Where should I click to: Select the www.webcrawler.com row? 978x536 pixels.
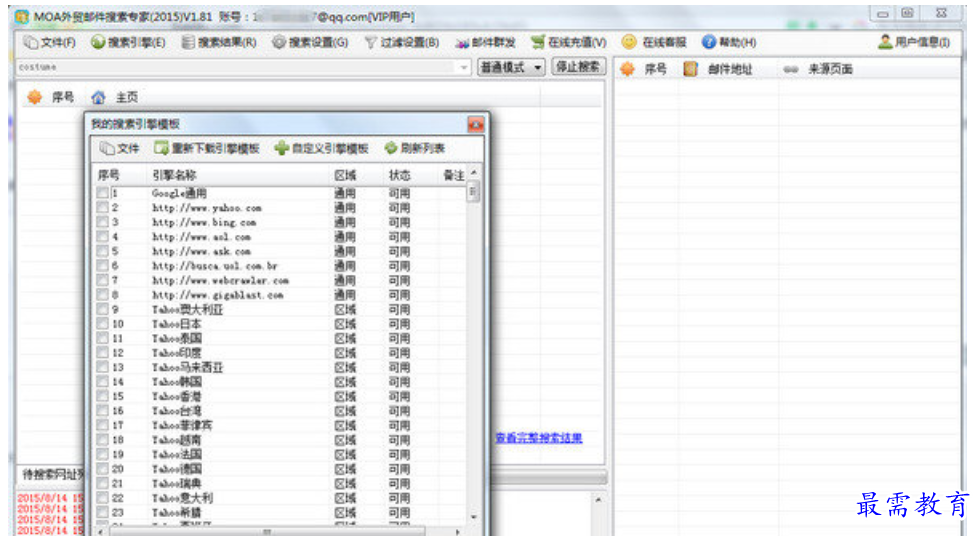point(281,281)
